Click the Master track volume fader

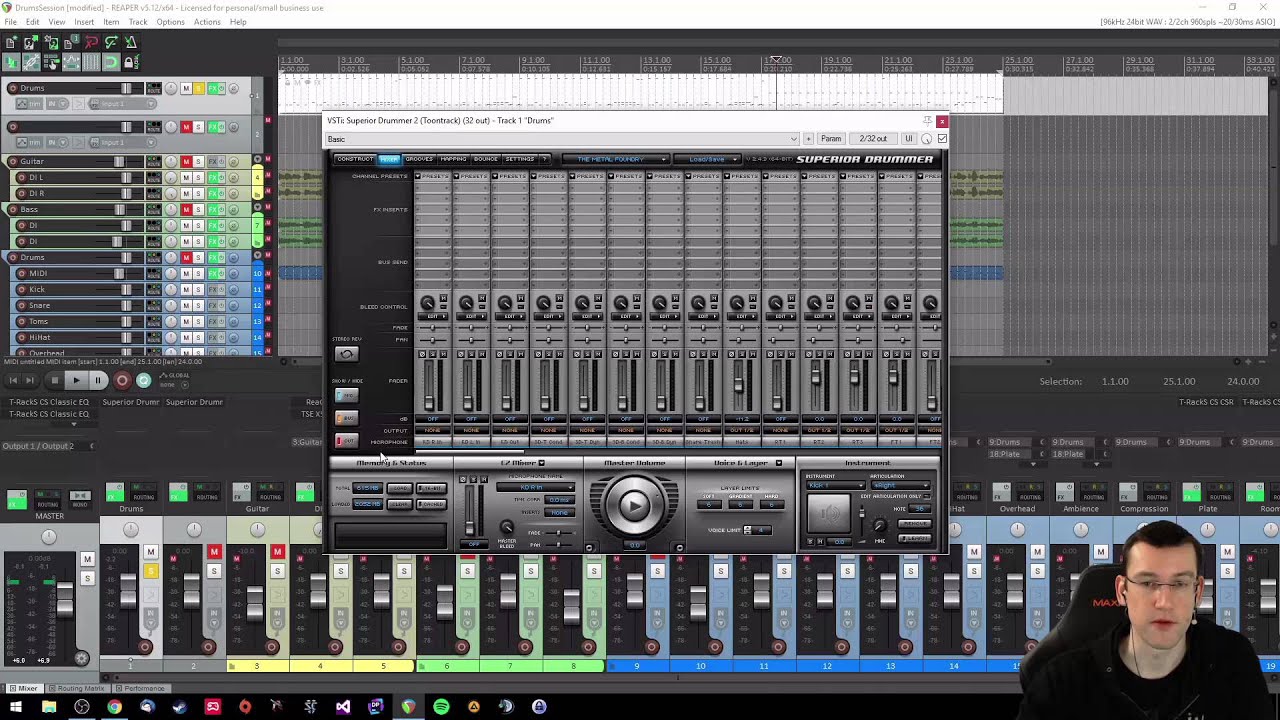click(x=65, y=599)
